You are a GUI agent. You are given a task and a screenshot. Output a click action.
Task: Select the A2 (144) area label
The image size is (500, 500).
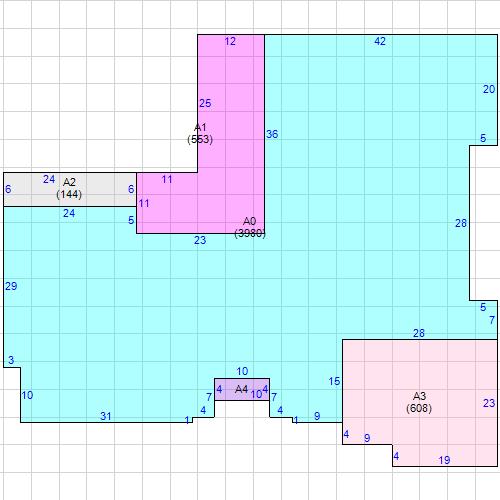pos(69,188)
